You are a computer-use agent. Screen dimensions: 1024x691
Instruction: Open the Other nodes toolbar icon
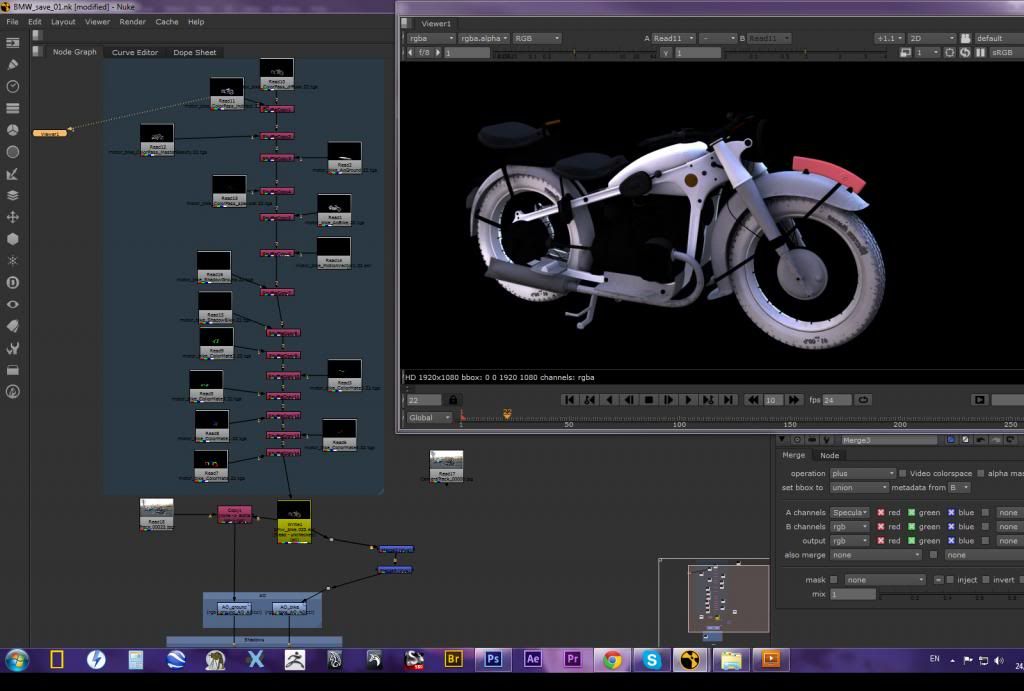coord(12,370)
